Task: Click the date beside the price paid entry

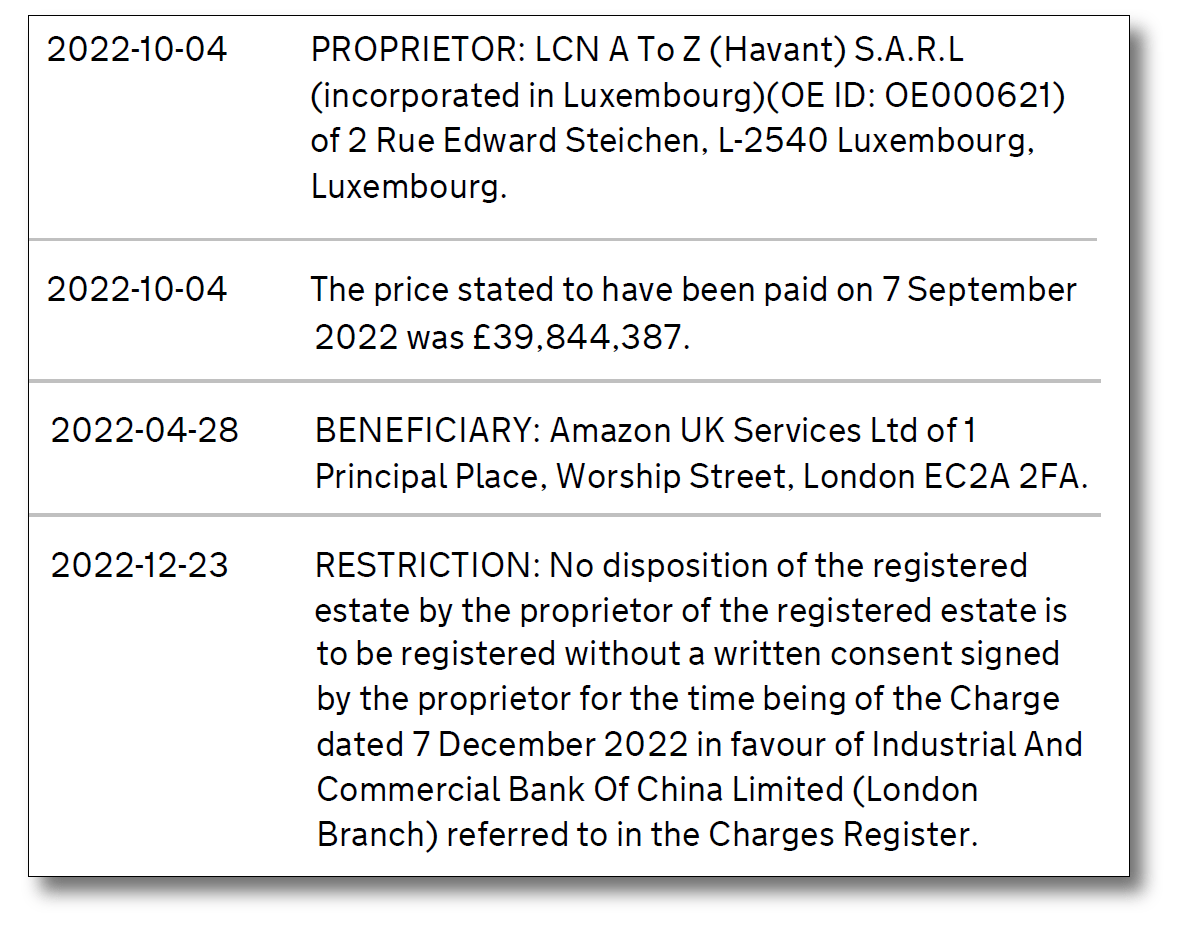Action: tap(137, 290)
